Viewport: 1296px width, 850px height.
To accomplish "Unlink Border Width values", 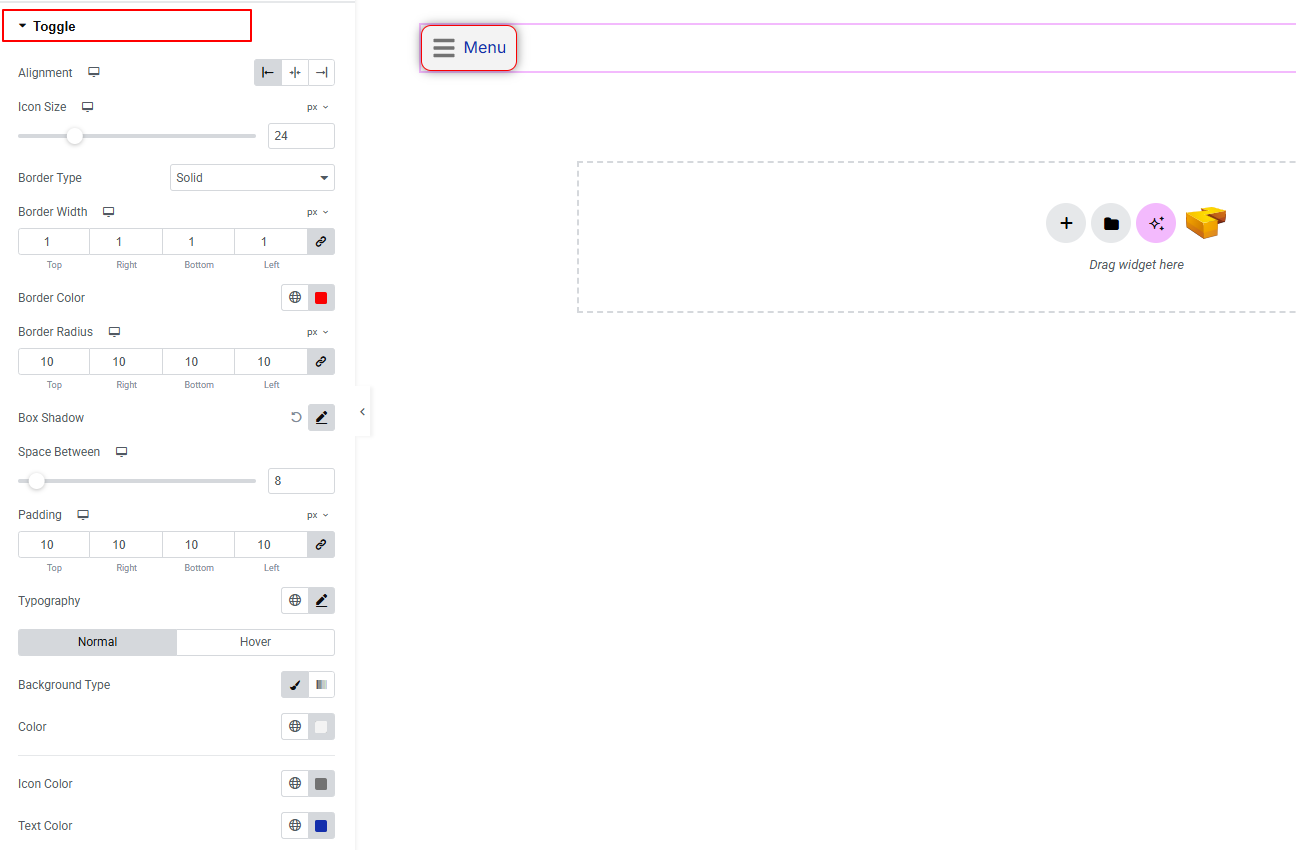I will 321,242.
